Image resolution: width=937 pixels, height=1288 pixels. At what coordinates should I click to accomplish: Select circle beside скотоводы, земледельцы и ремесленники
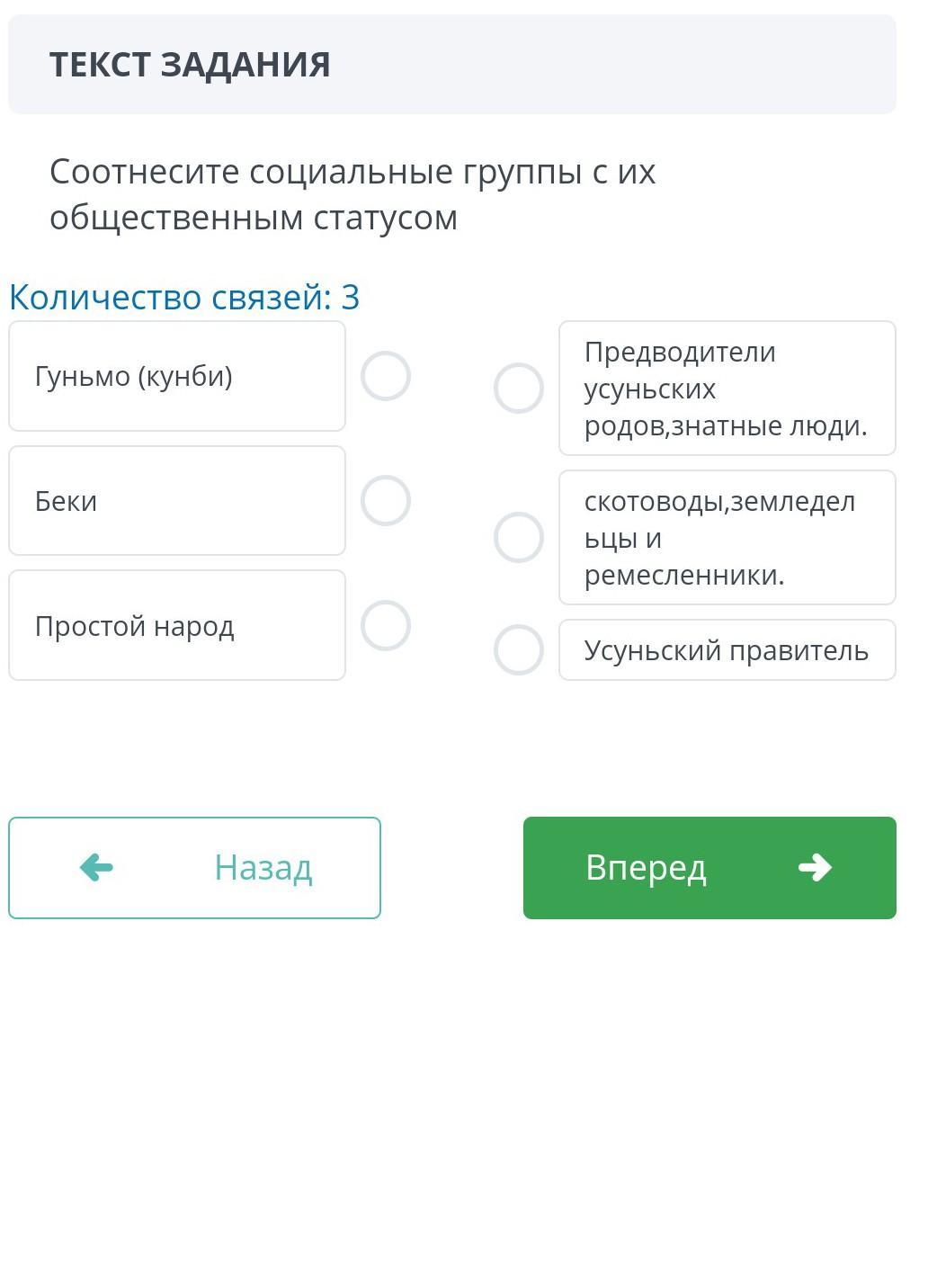[x=519, y=538]
